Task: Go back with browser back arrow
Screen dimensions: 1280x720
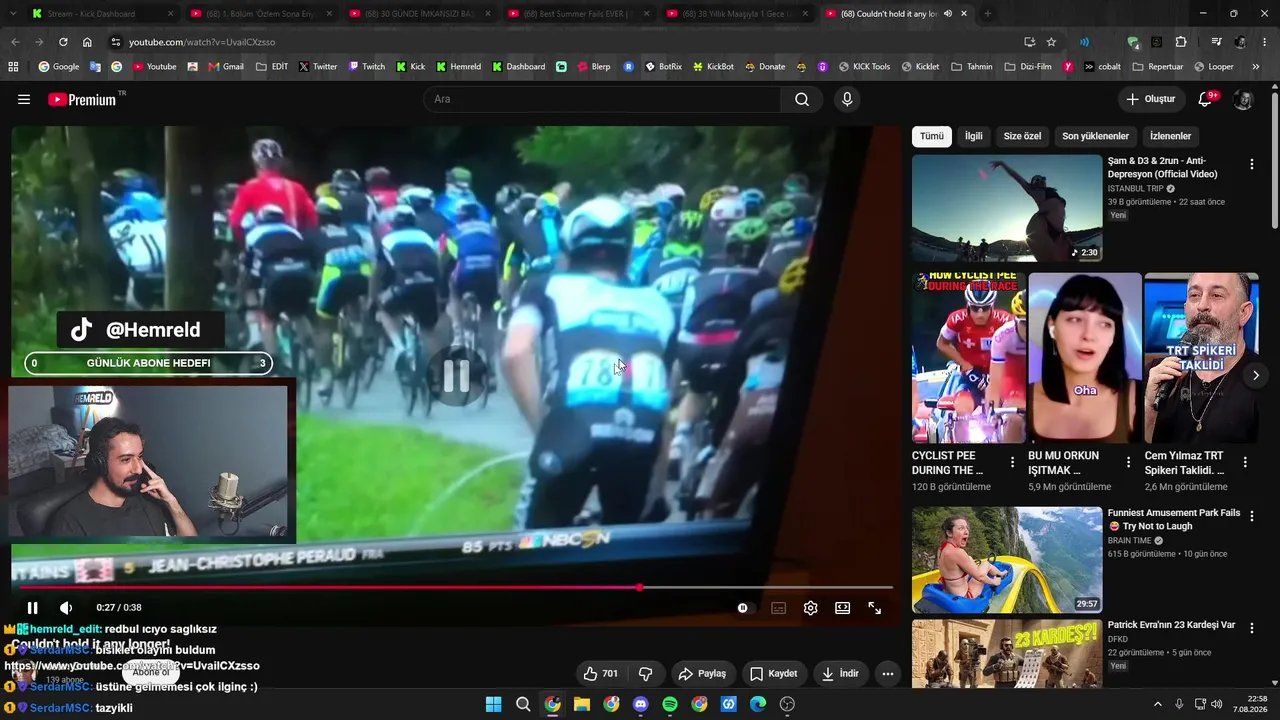Action: pos(15,42)
